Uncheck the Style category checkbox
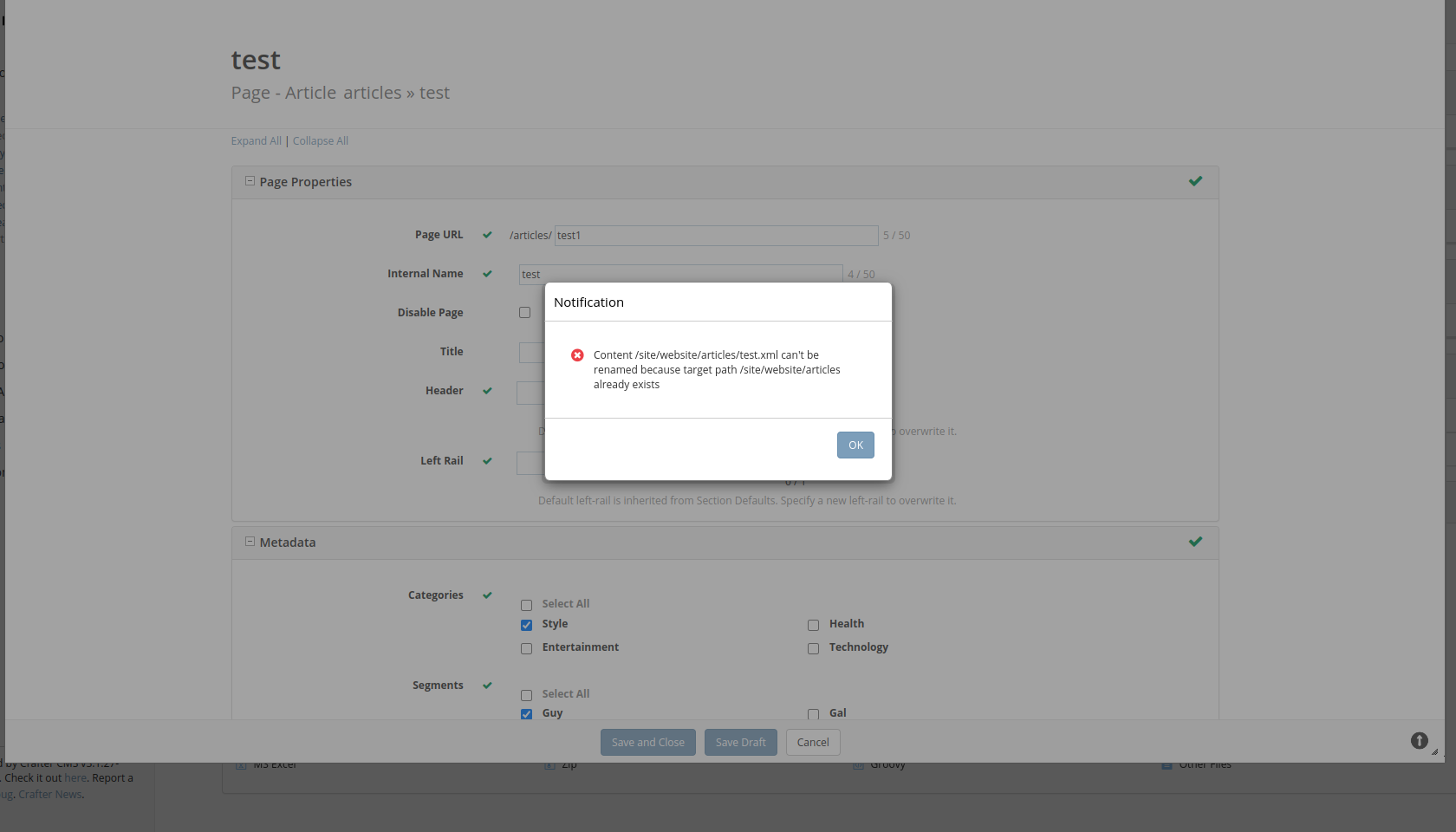Image resolution: width=1456 pixels, height=832 pixels. coord(526,625)
